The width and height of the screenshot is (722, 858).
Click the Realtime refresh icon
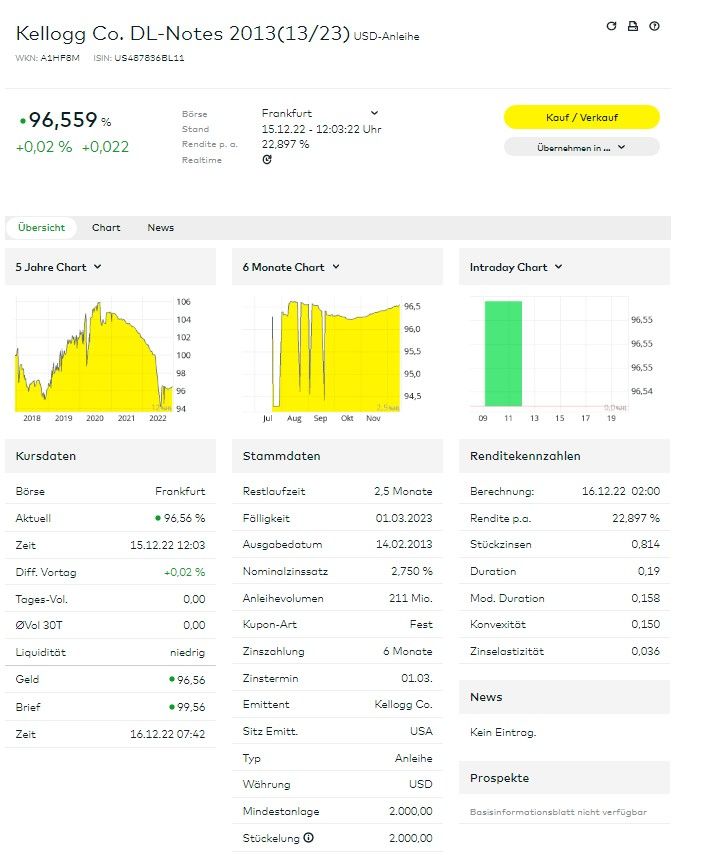(x=267, y=160)
